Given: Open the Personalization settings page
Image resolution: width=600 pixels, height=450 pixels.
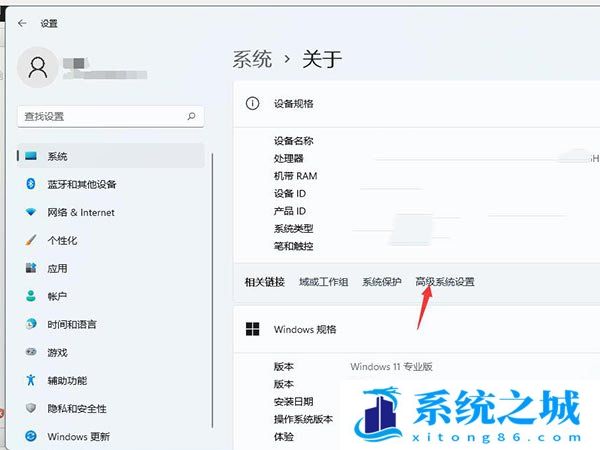Looking at the screenshot, I should [61, 240].
